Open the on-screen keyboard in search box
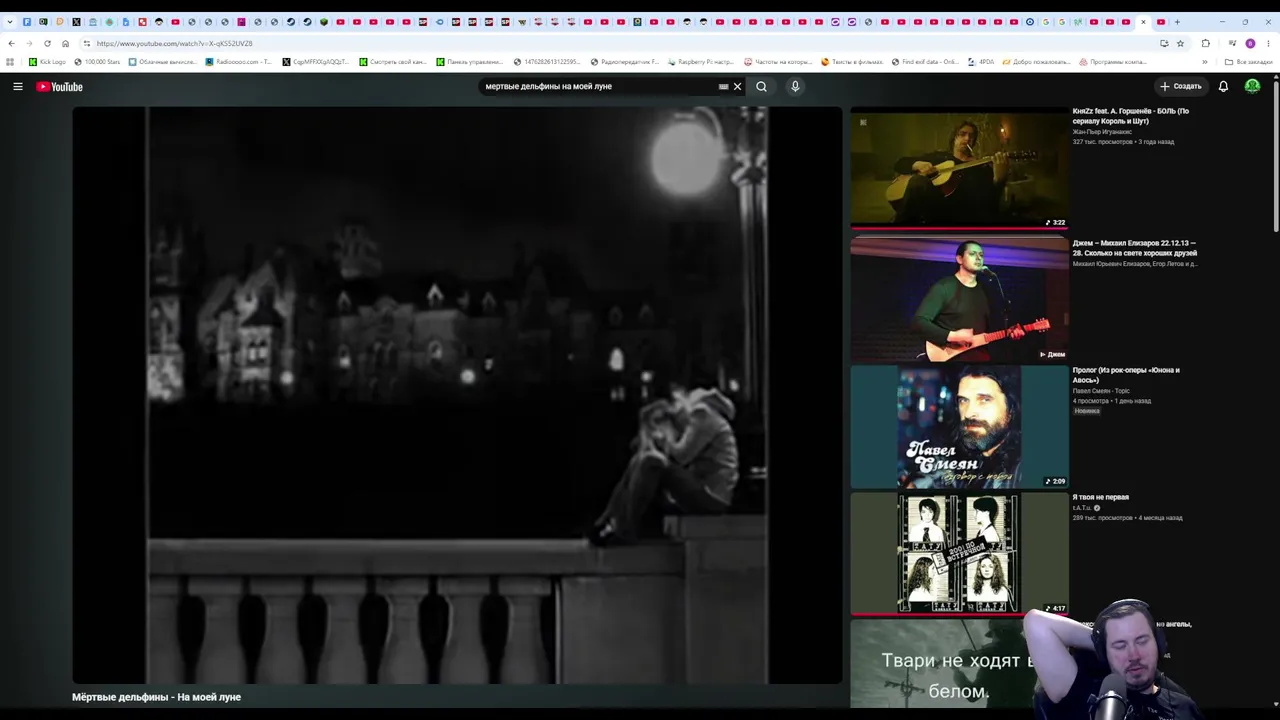Screen dimensions: 1280x720 (723, 87)
